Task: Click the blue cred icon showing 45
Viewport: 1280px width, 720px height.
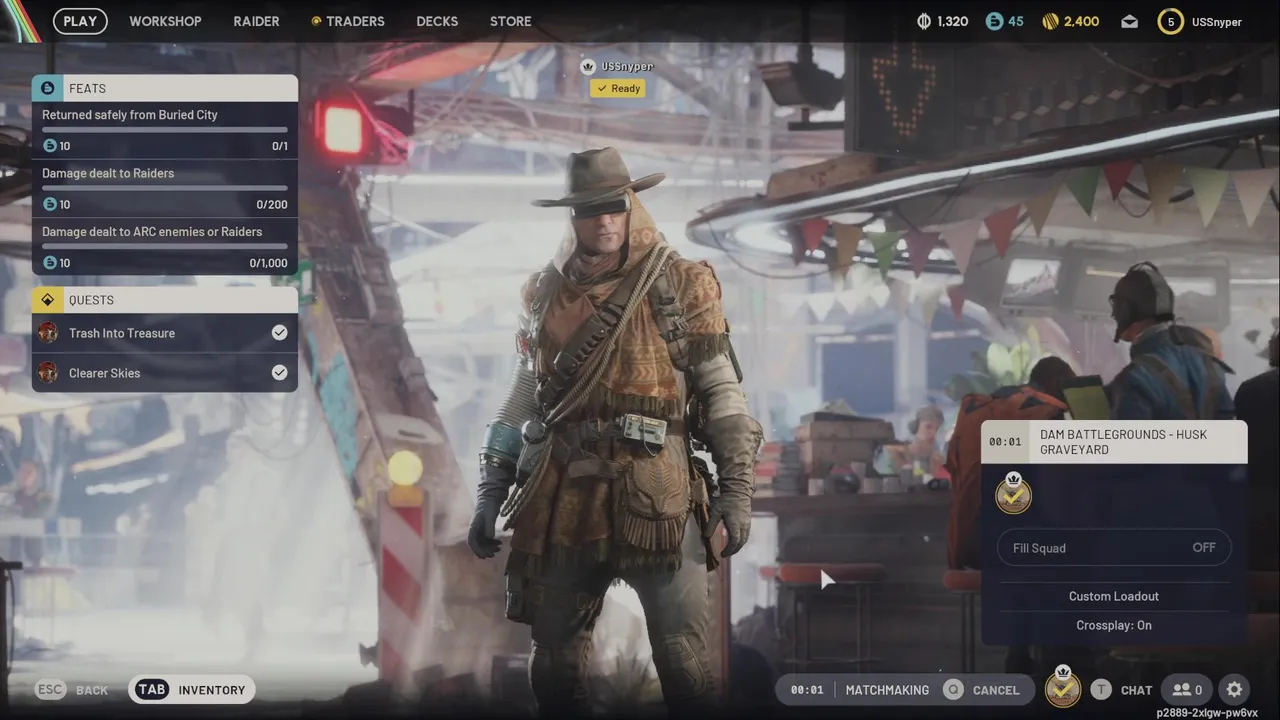Action: point(994,21)
